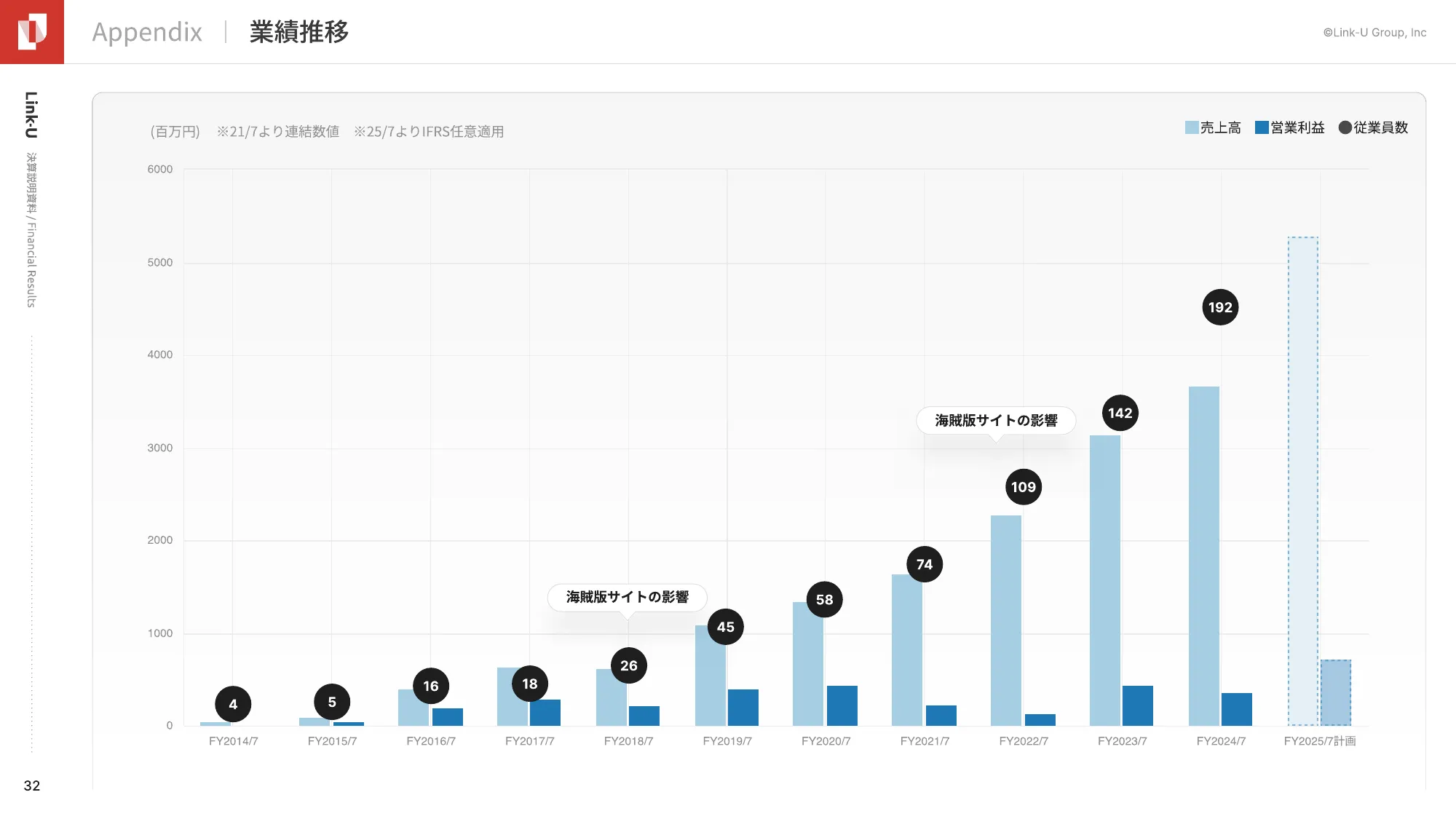
Task: Click the employee count bubble showing 142
Action: tap(1120, 414)
